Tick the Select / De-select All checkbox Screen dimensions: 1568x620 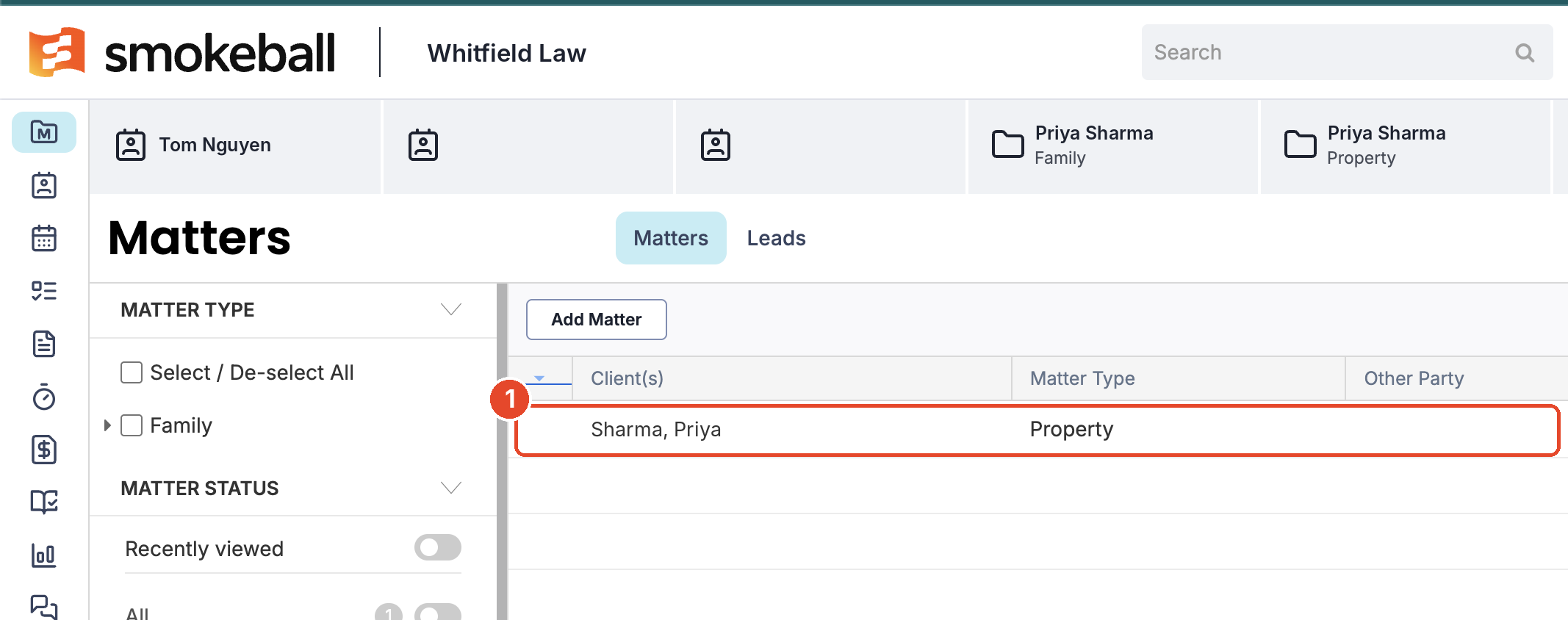pos(132,372)
